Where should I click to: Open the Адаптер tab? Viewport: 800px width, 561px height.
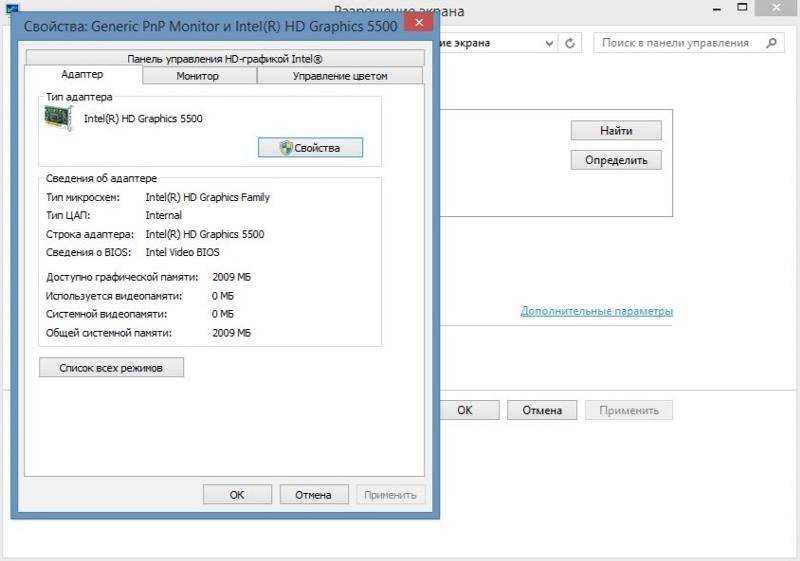[x=83, y=74]
